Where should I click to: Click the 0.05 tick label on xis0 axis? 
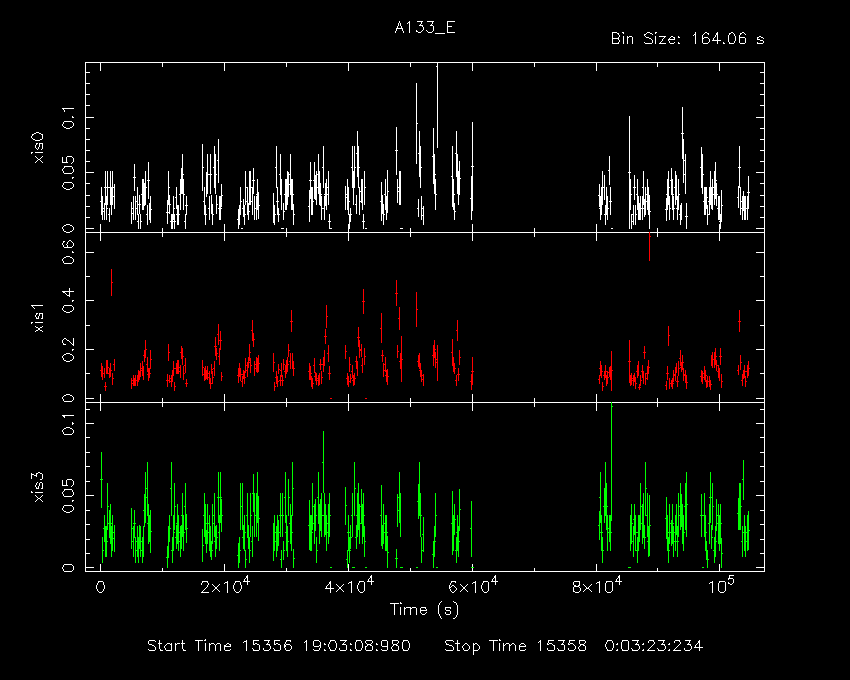pyautogui.click(x=69, y=173)
